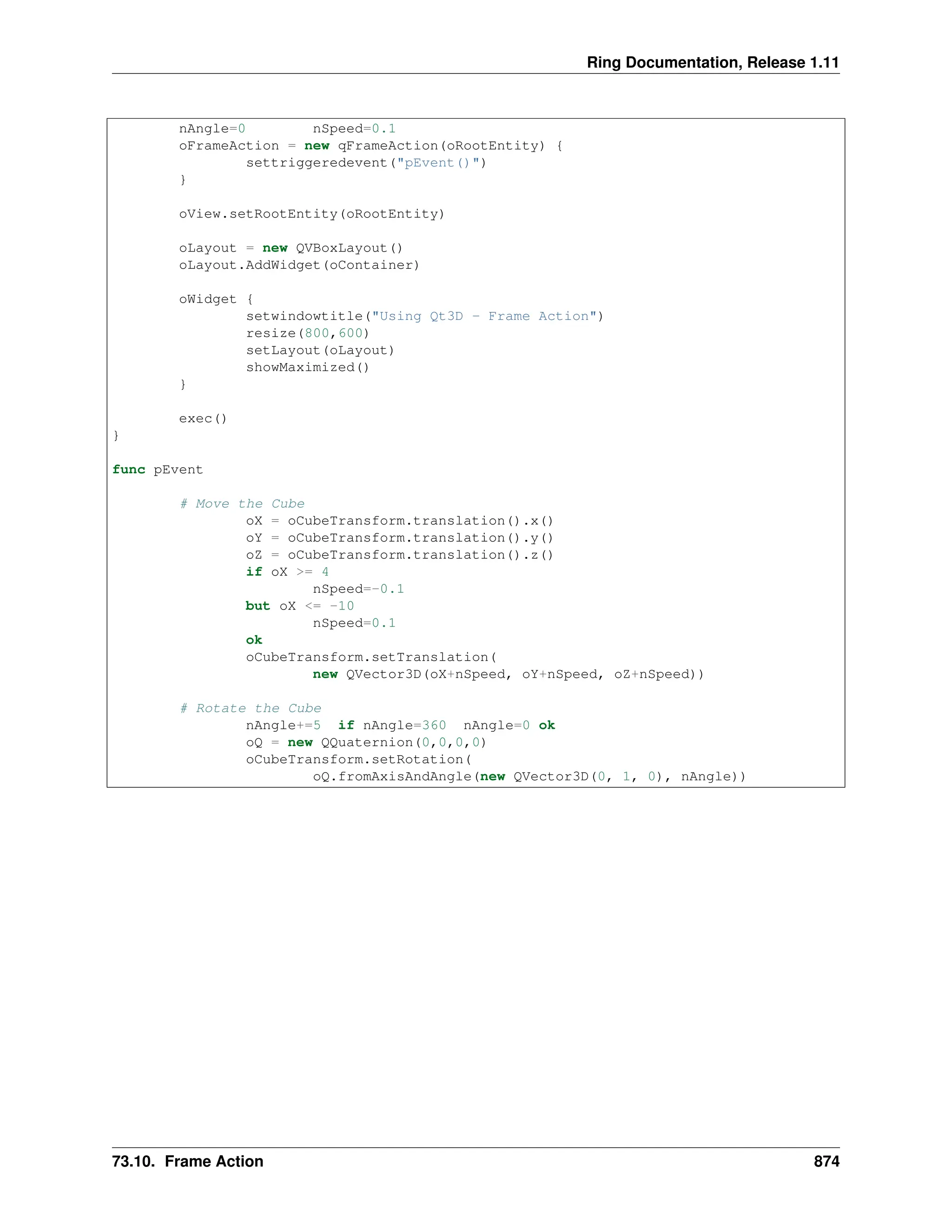Click the 'new QVBoxLayout()' statement

coord(333,248)
